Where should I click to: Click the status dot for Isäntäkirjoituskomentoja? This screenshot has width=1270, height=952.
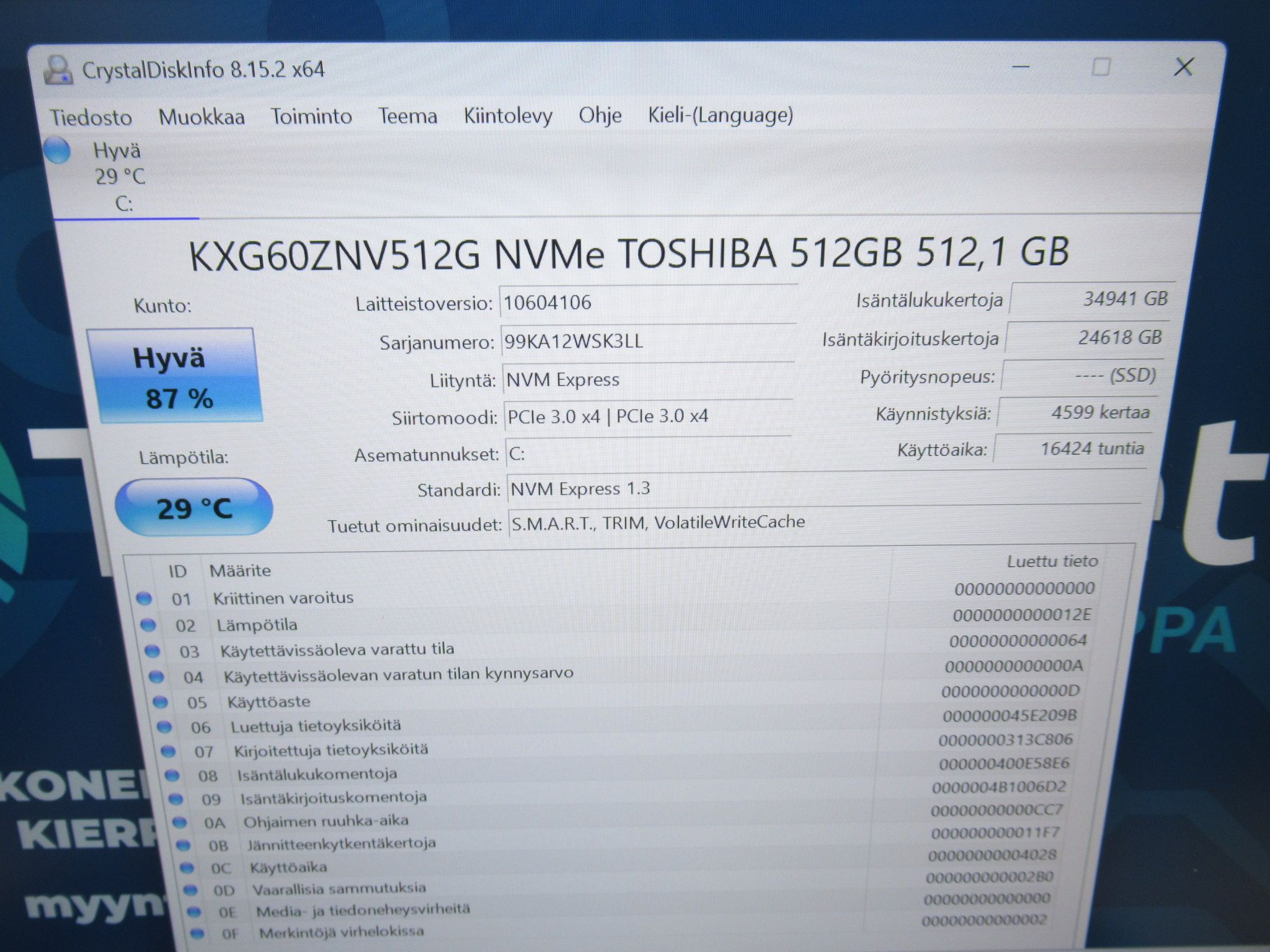[175, 799]
